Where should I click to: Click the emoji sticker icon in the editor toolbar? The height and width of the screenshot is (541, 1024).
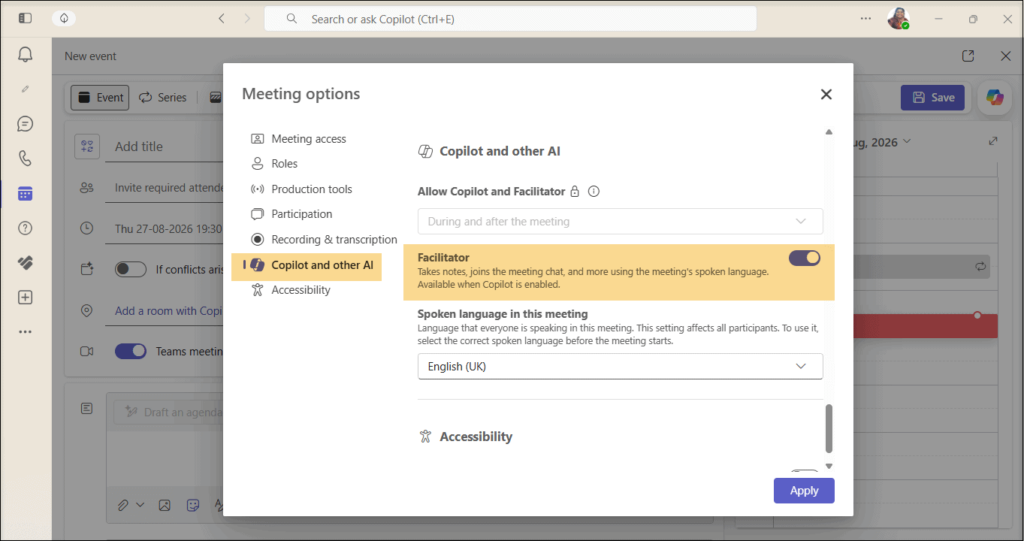pos(193,505)
